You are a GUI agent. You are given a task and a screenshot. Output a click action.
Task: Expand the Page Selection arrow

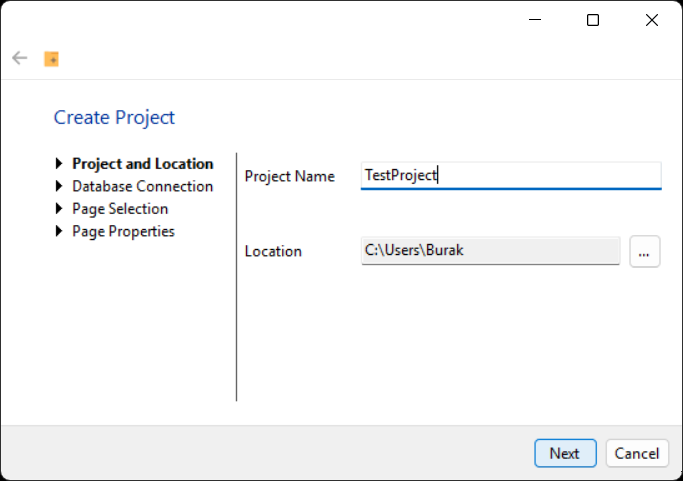coord(59,209)
